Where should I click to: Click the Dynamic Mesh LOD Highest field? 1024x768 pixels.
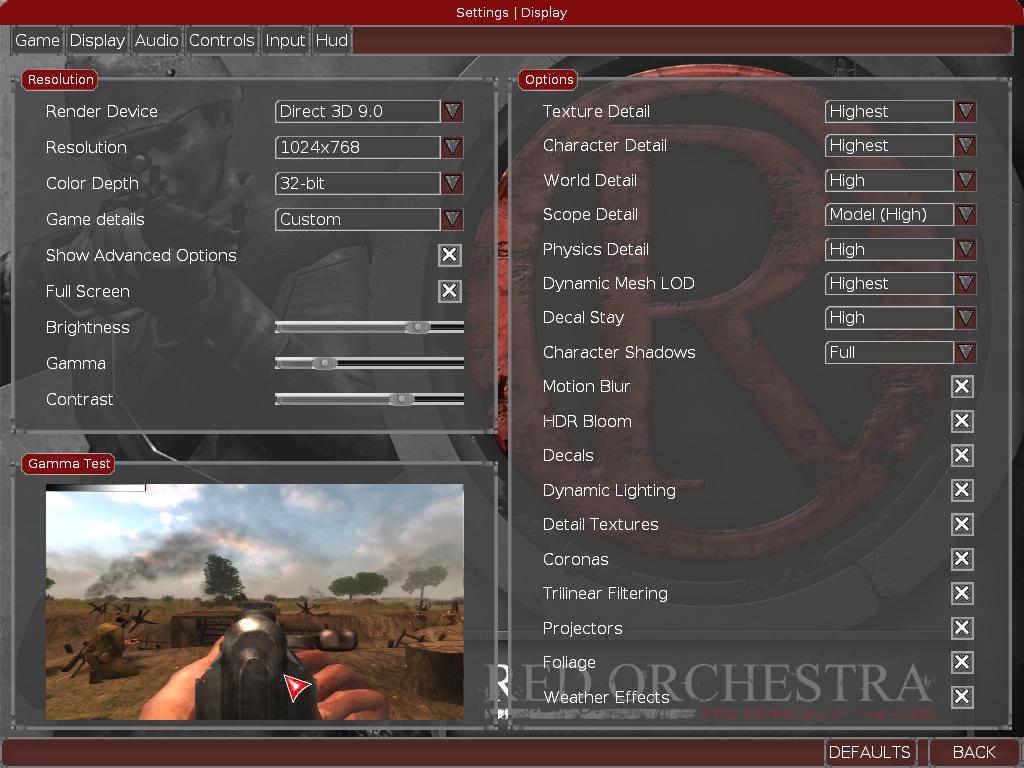tap(889, 283)
